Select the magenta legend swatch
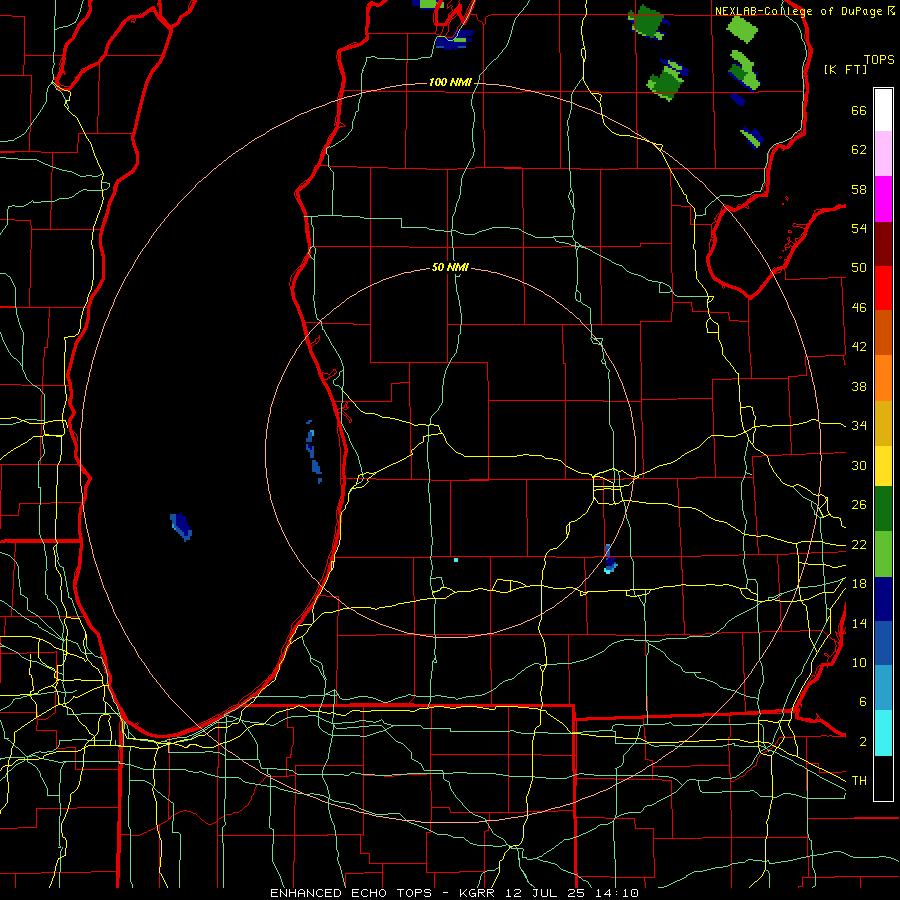 [883, 199]
